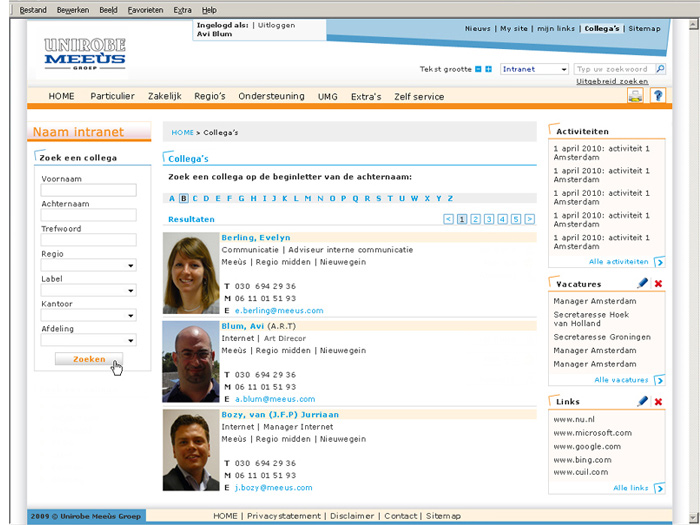Remove Vacatures panel with red X

[x=658, y=284]
